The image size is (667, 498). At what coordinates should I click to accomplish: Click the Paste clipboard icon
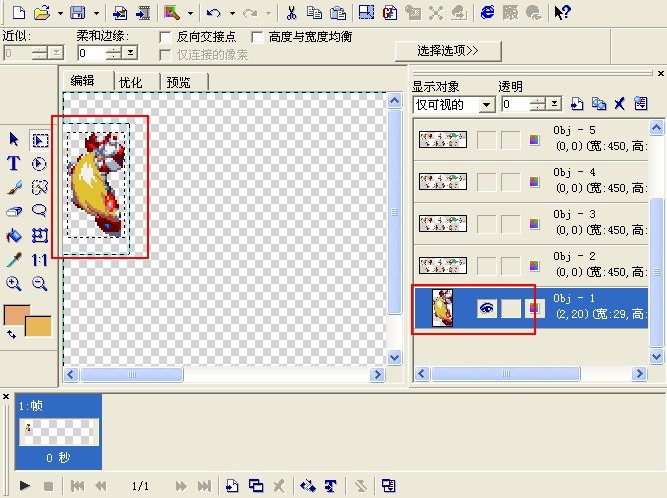[x=338, y=13]
